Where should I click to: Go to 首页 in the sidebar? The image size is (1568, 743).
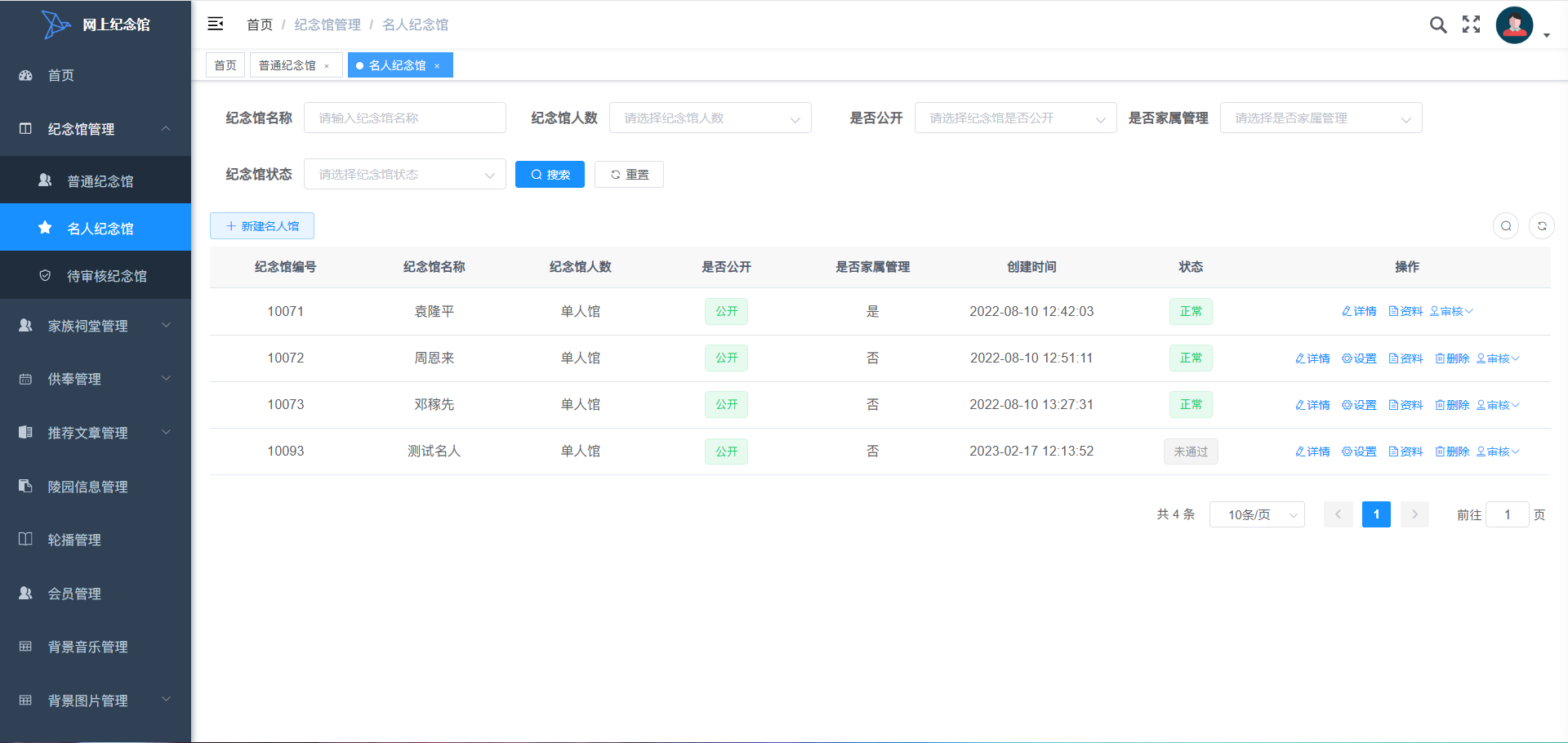pos(96,75)
